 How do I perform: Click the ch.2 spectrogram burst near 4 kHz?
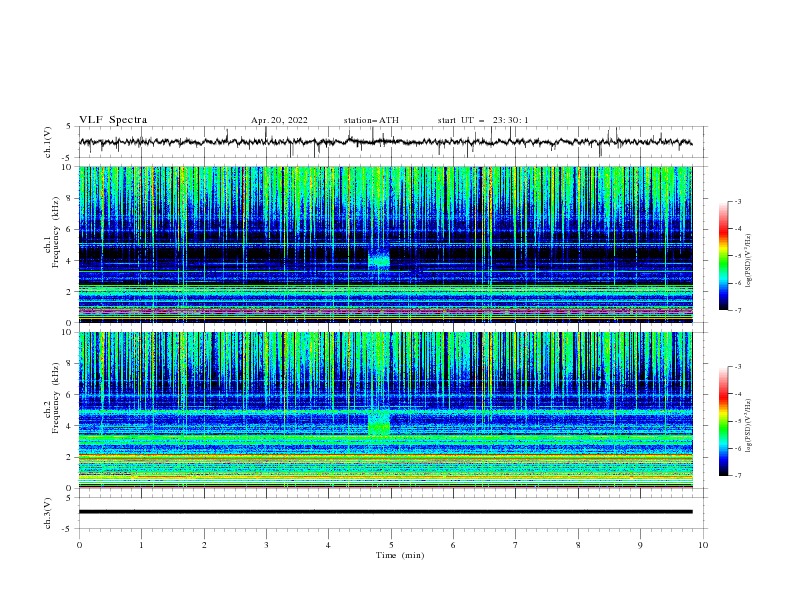pyautogui.click(x=379, y=423)
